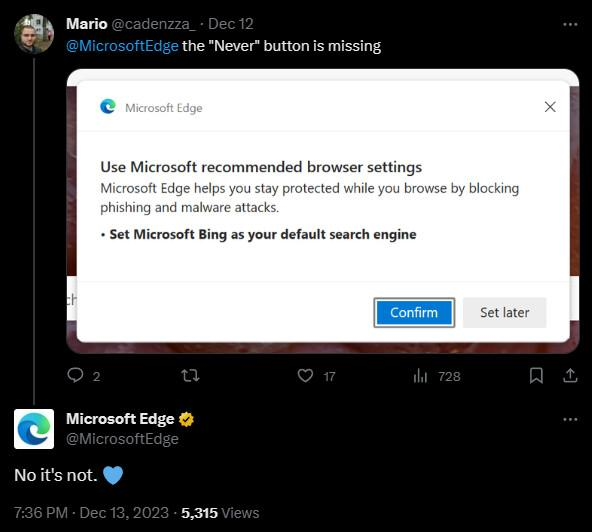Open the @MicrosoftEdge handle under the reply name
592x532 pixels.
[122, 439]
